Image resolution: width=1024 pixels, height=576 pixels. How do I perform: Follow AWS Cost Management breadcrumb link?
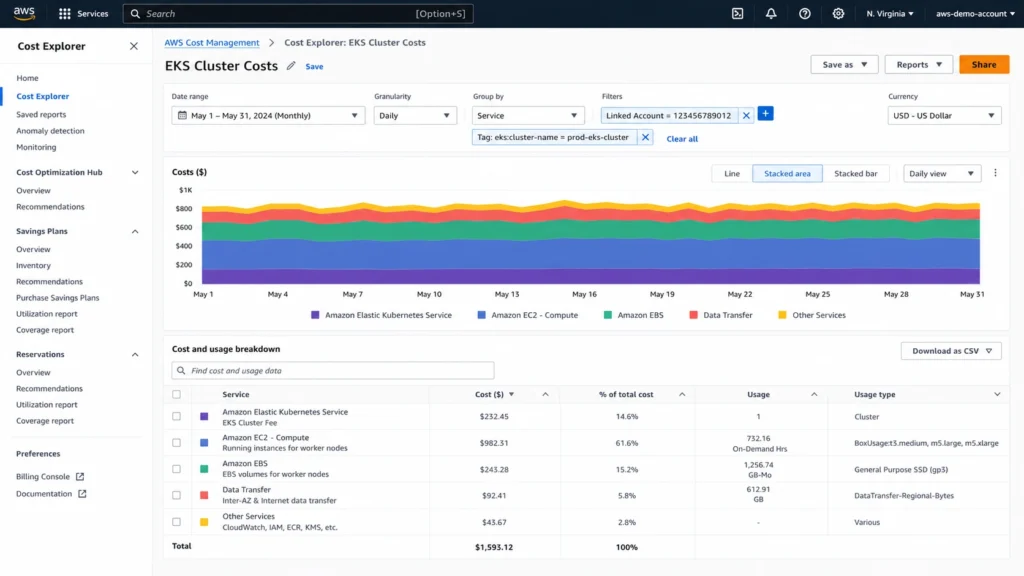pyautogui.click(x=212, y=42)
